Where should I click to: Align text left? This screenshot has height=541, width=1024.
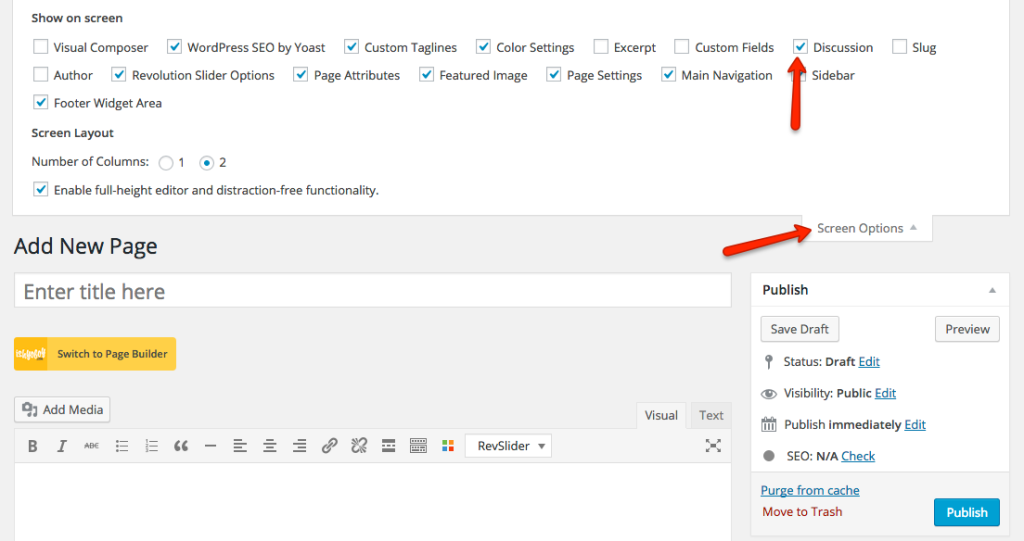[240, 446]
